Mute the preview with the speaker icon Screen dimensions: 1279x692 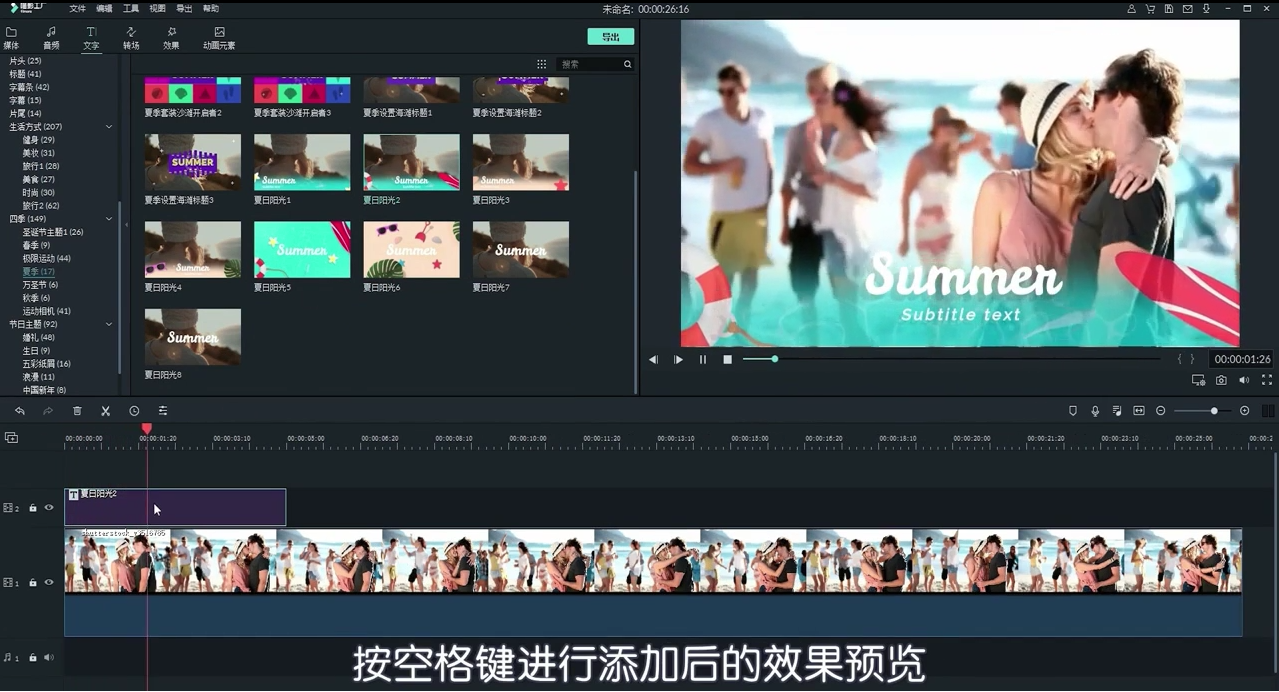pyautogui.click(x=1244, y=380)
